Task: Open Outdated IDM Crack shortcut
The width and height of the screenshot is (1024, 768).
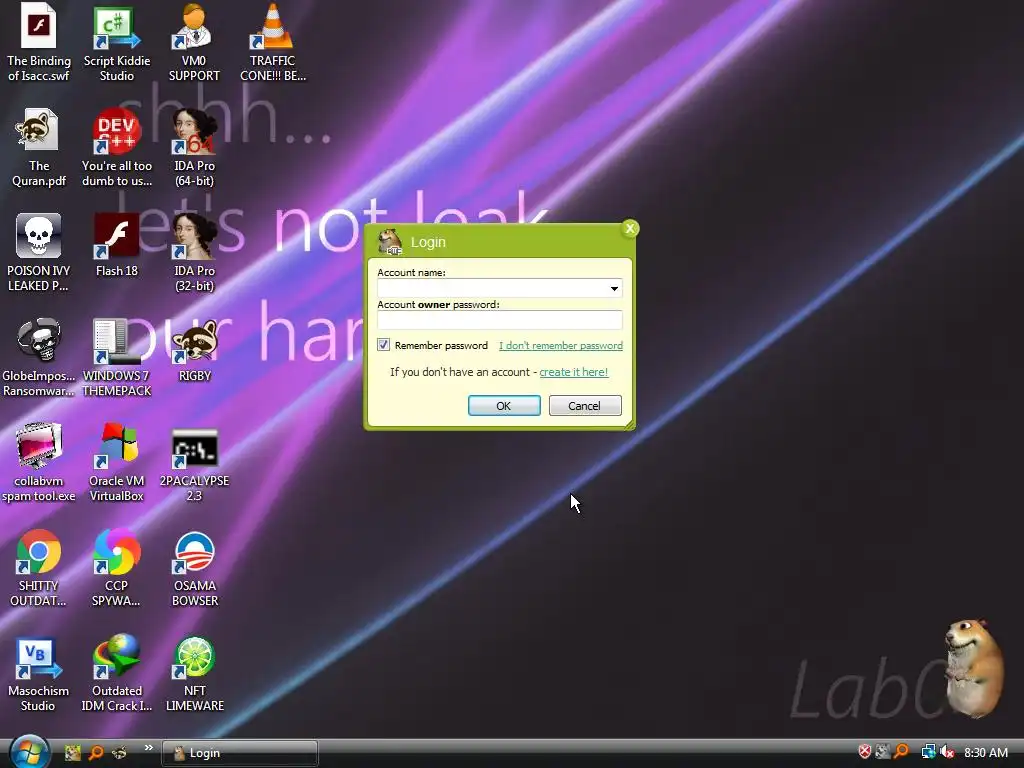Action: click(117, 673)
